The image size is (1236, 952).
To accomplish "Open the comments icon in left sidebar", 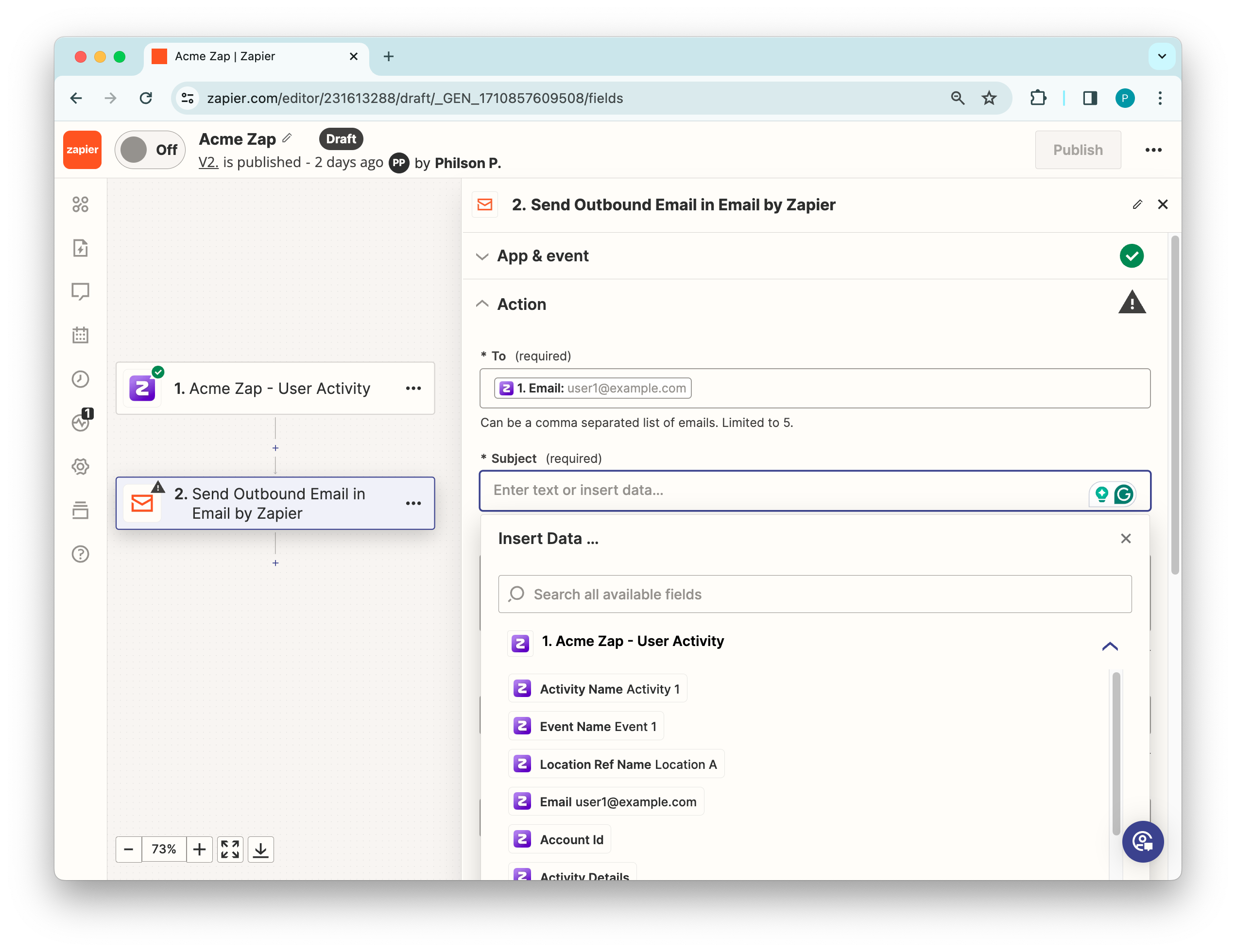I will click(80, 291).
